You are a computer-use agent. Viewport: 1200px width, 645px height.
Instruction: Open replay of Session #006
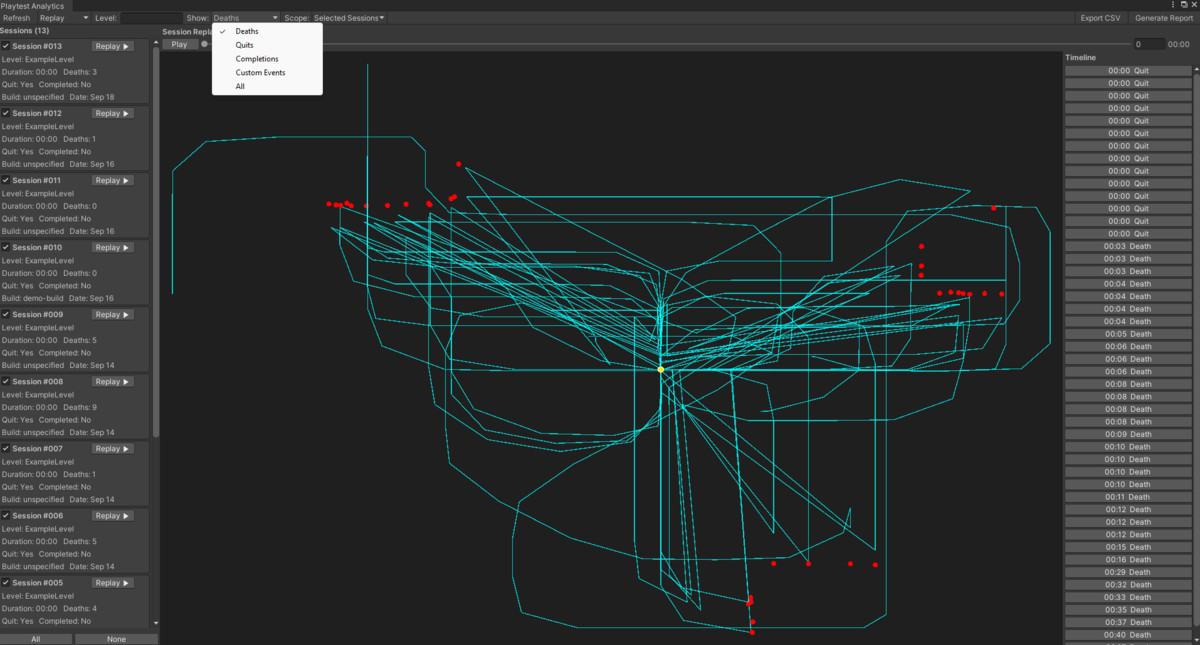point(112,515)
